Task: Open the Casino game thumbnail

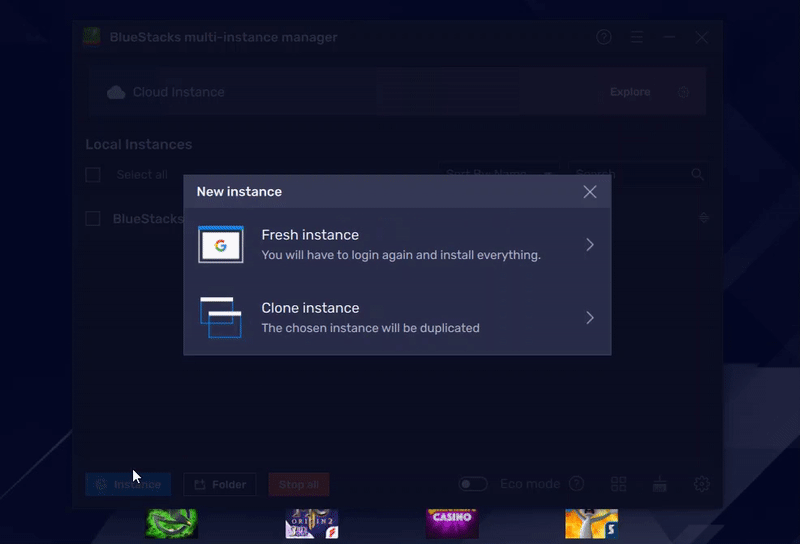Action: coord(452,523)
